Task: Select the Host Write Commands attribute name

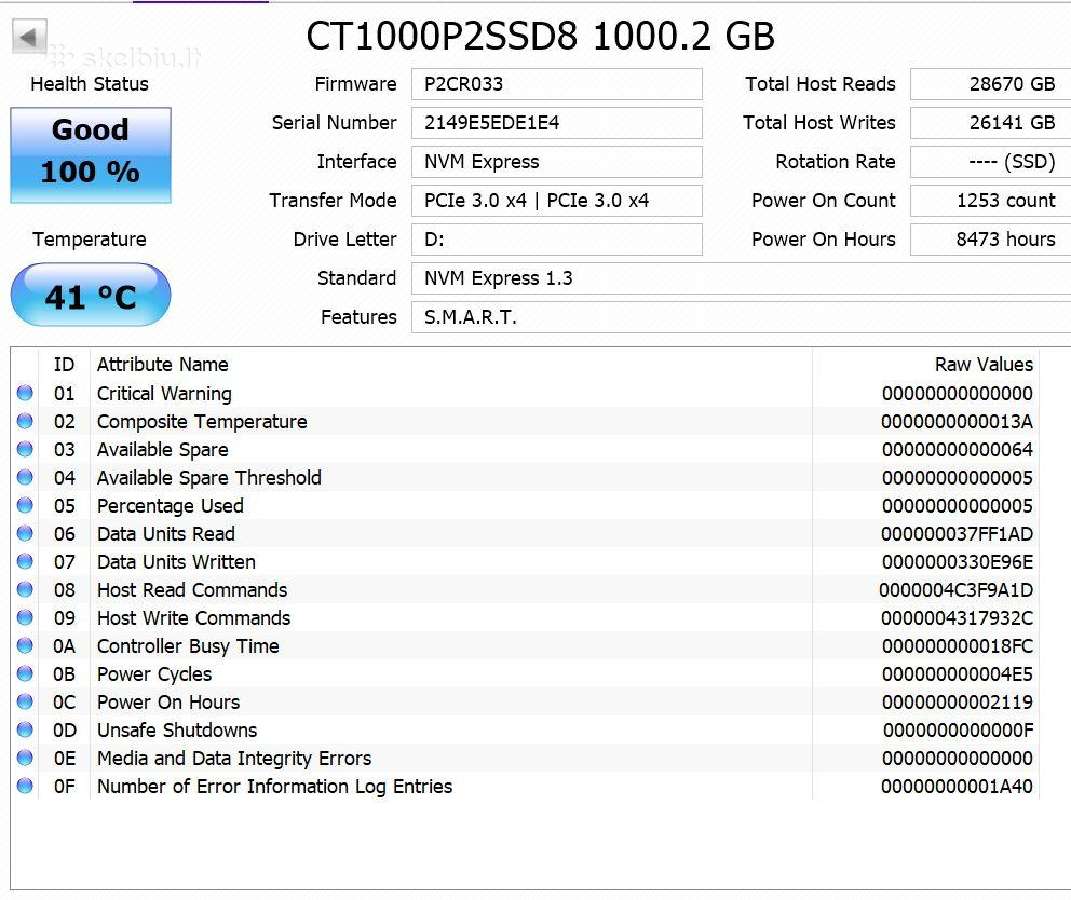Action: [x=193, y=618]
